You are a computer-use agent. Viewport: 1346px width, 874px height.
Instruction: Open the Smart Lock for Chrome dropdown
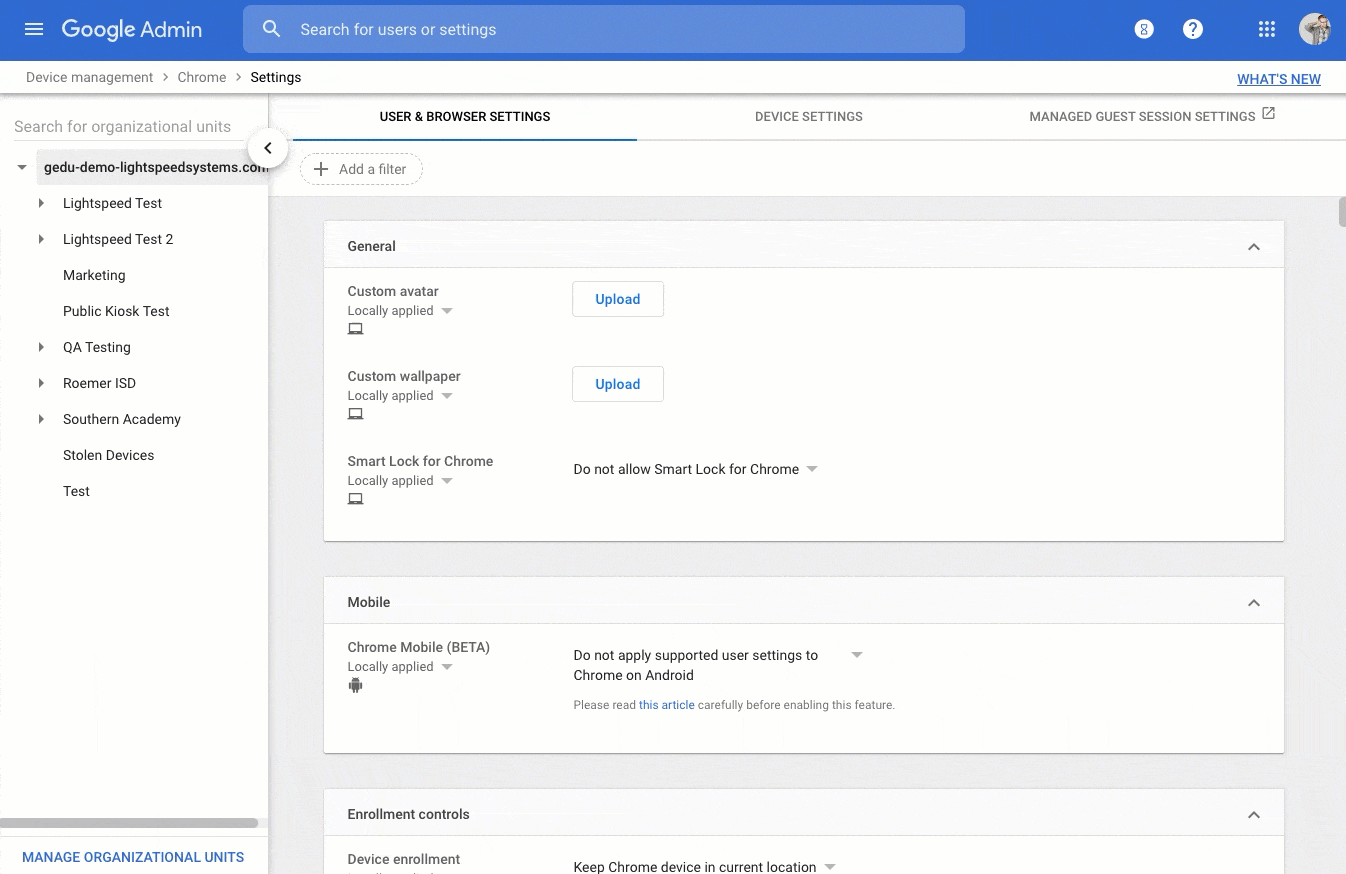(811, 469)
